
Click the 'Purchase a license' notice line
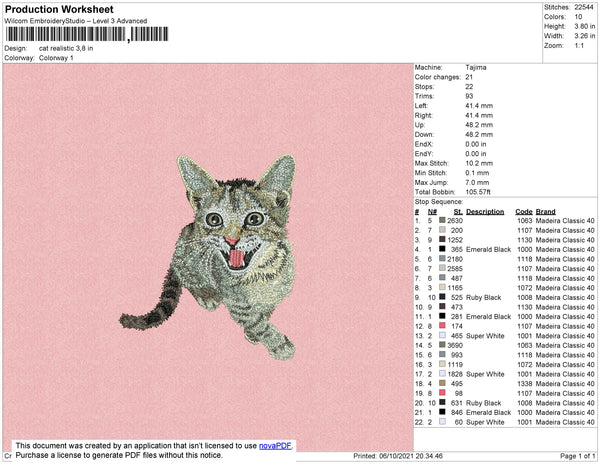pos(119,455)
